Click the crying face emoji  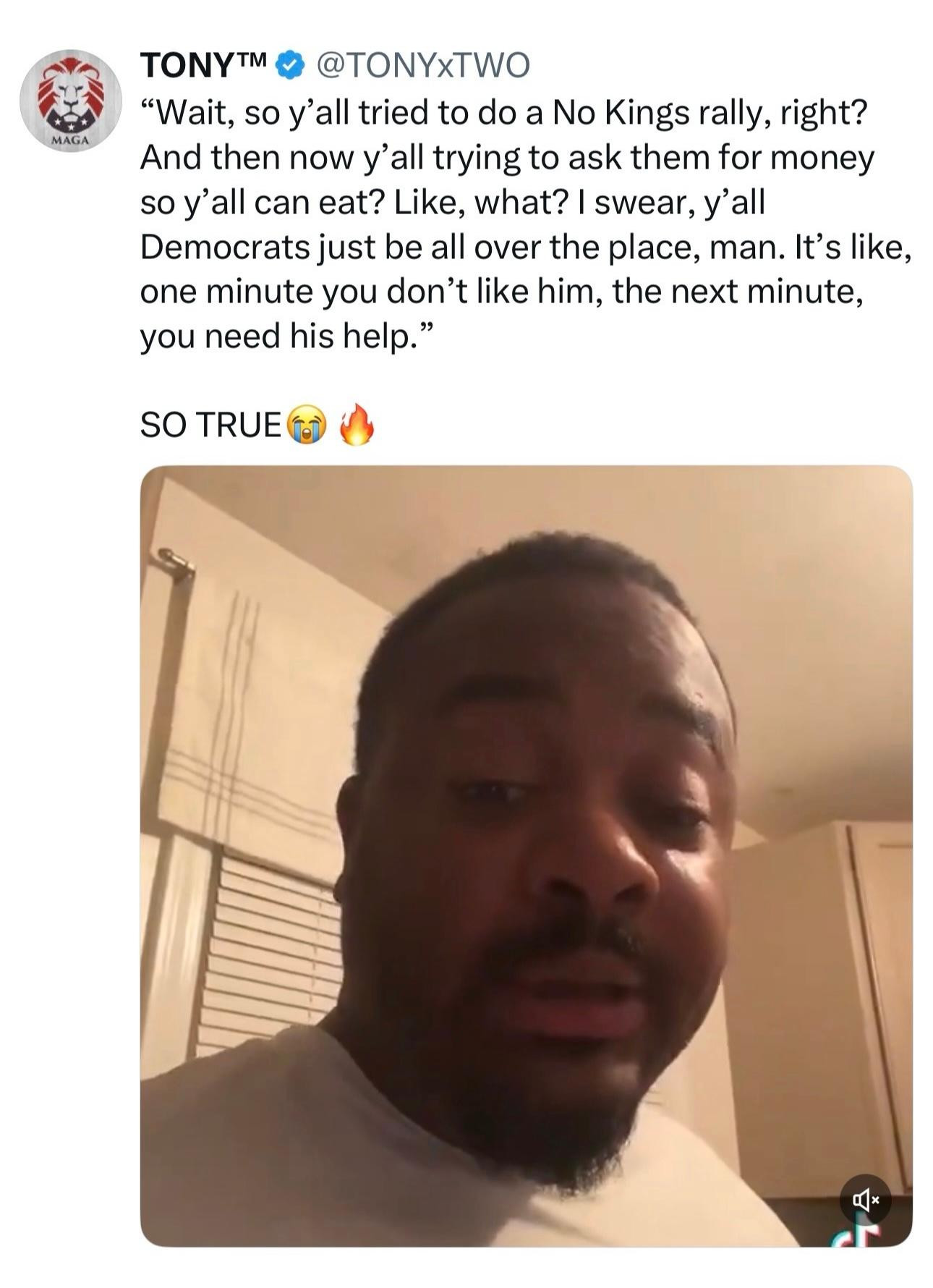[x=307, y=425]
